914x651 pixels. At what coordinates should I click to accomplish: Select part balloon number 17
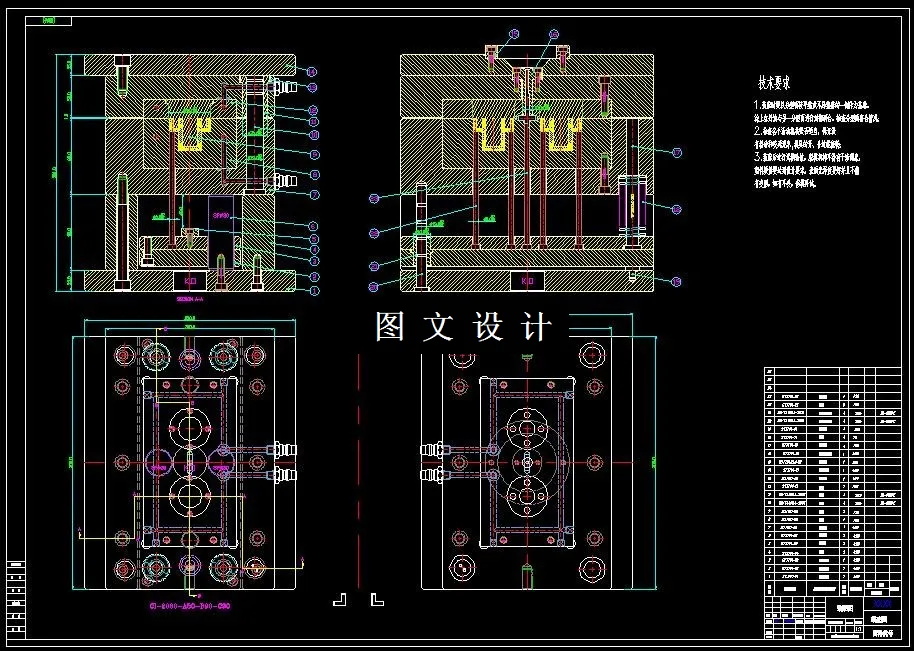pyautogui.click(x=677, y=154)
